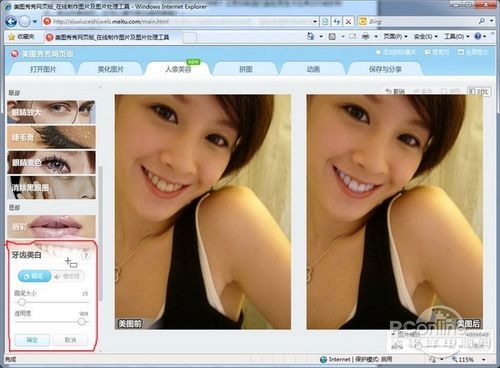Activate the blue brush mode toggle
Image resolution: width=500 pixels, height=368 pixels.
[x=34, y=276]
